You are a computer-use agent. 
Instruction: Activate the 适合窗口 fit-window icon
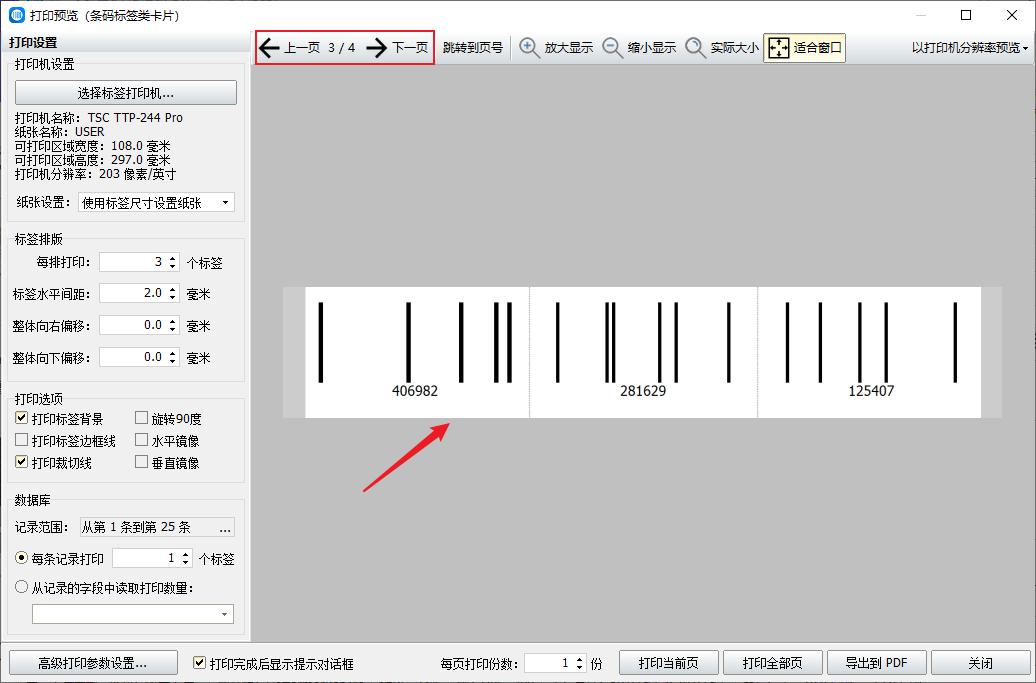tap(777, 46)
